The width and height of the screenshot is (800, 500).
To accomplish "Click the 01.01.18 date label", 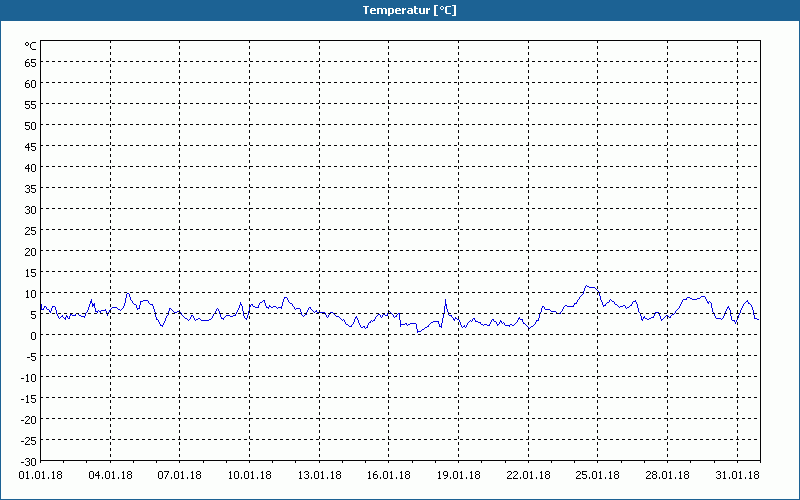I will coord(40,475).
